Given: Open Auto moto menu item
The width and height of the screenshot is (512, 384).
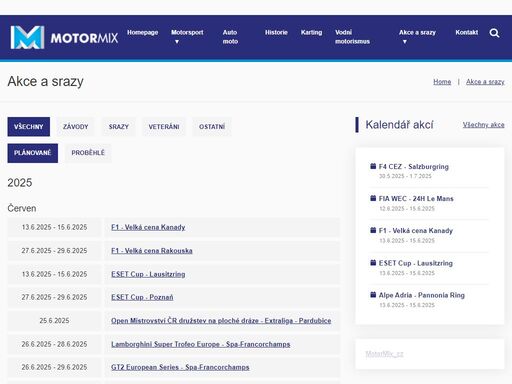Looking at the screenshot, I should click(230, 37).
